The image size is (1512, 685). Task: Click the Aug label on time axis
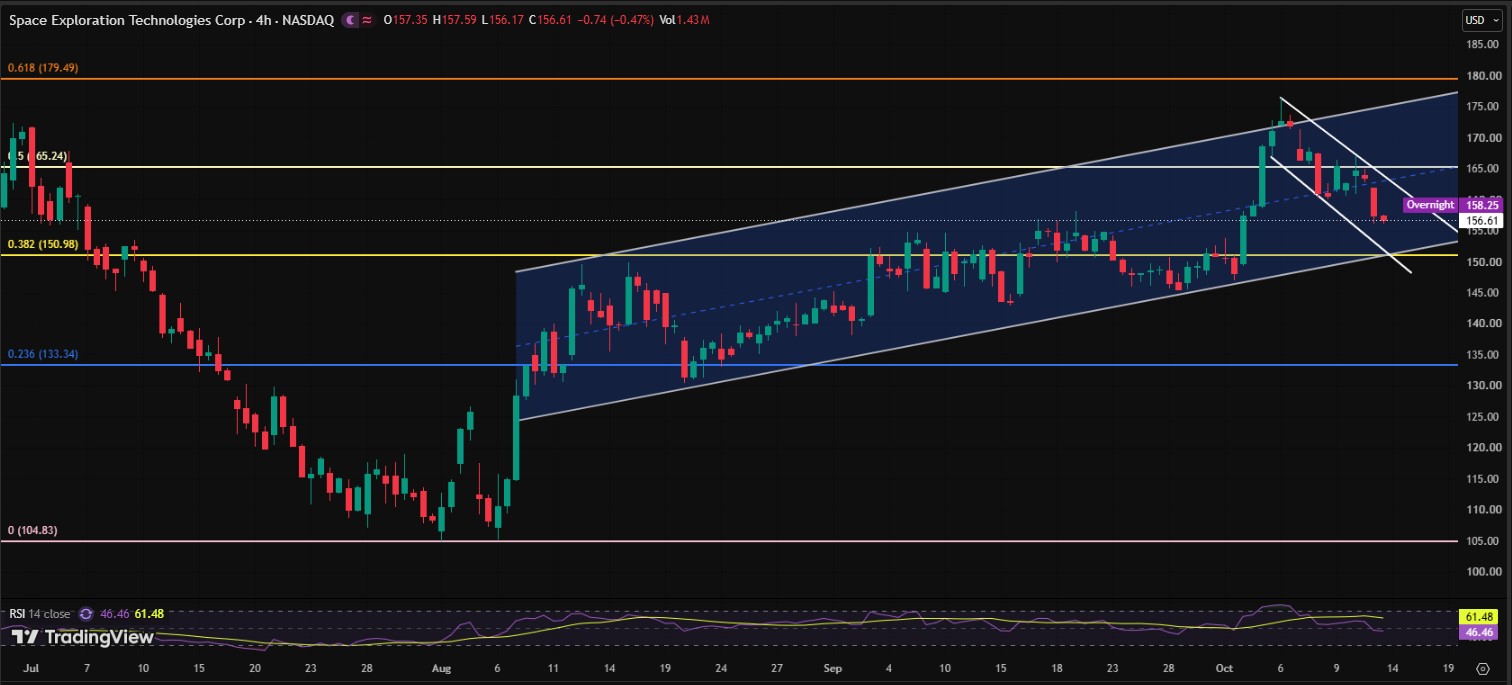[441, 667]
